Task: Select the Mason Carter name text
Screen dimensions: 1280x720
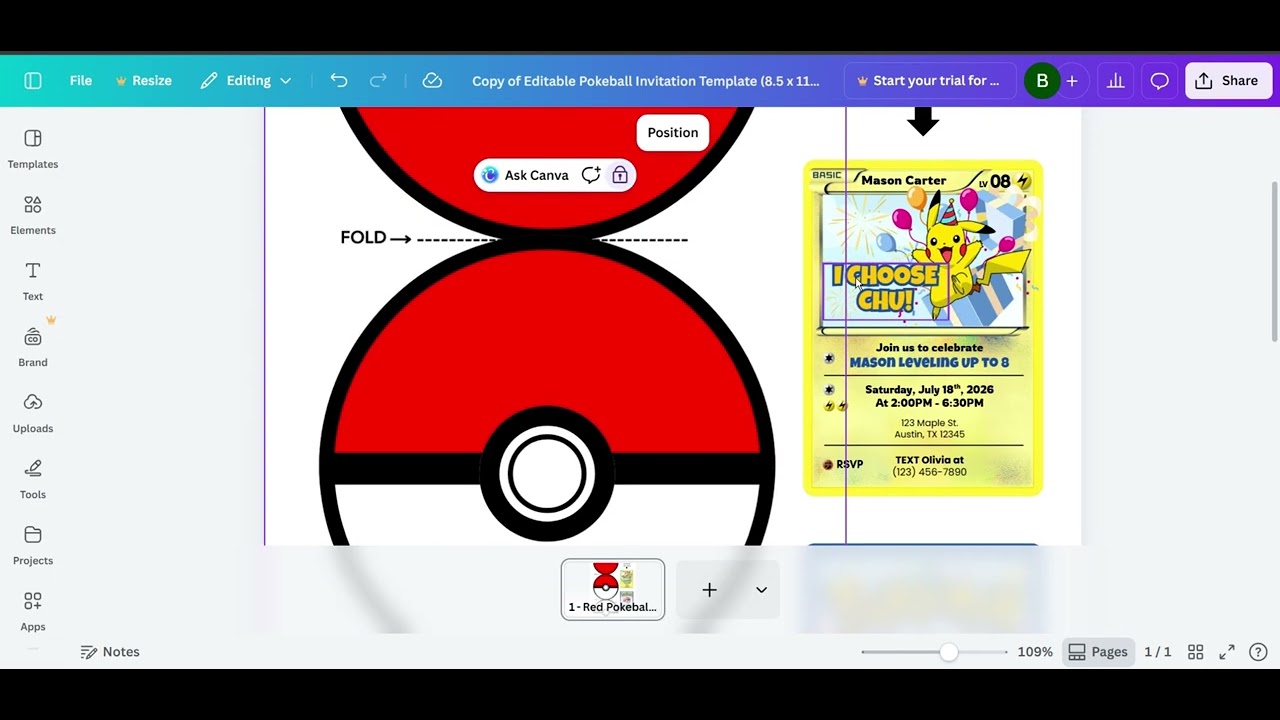Action: pyautogui.click(x=904, y=181)
